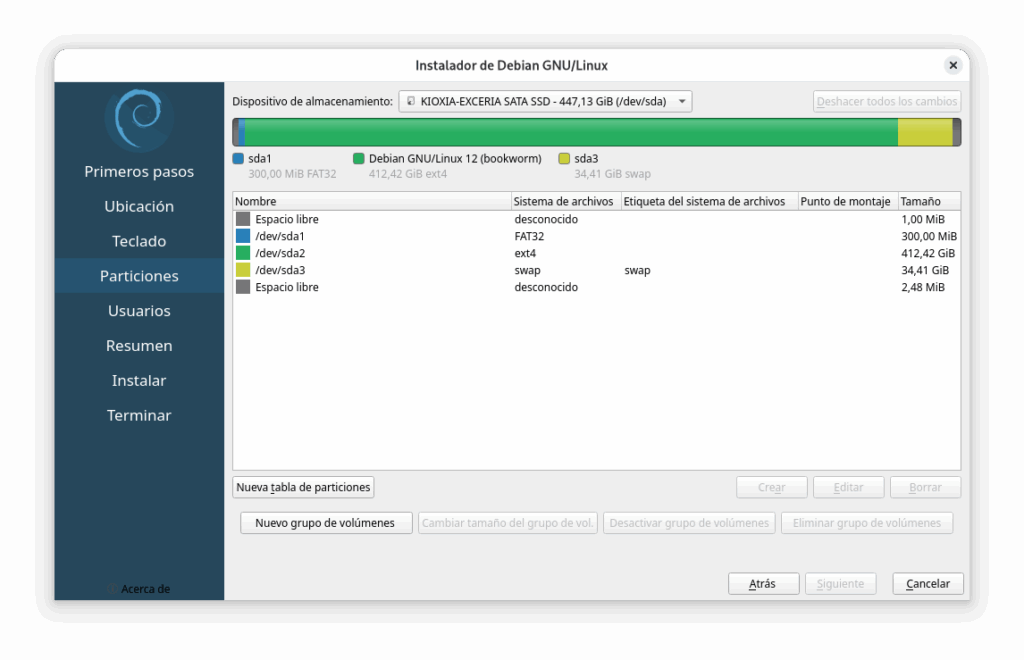Open storage device dropdown arrow
This screenshot has height=660, width=1024.
pyautogui.click(x=682, y=101)
